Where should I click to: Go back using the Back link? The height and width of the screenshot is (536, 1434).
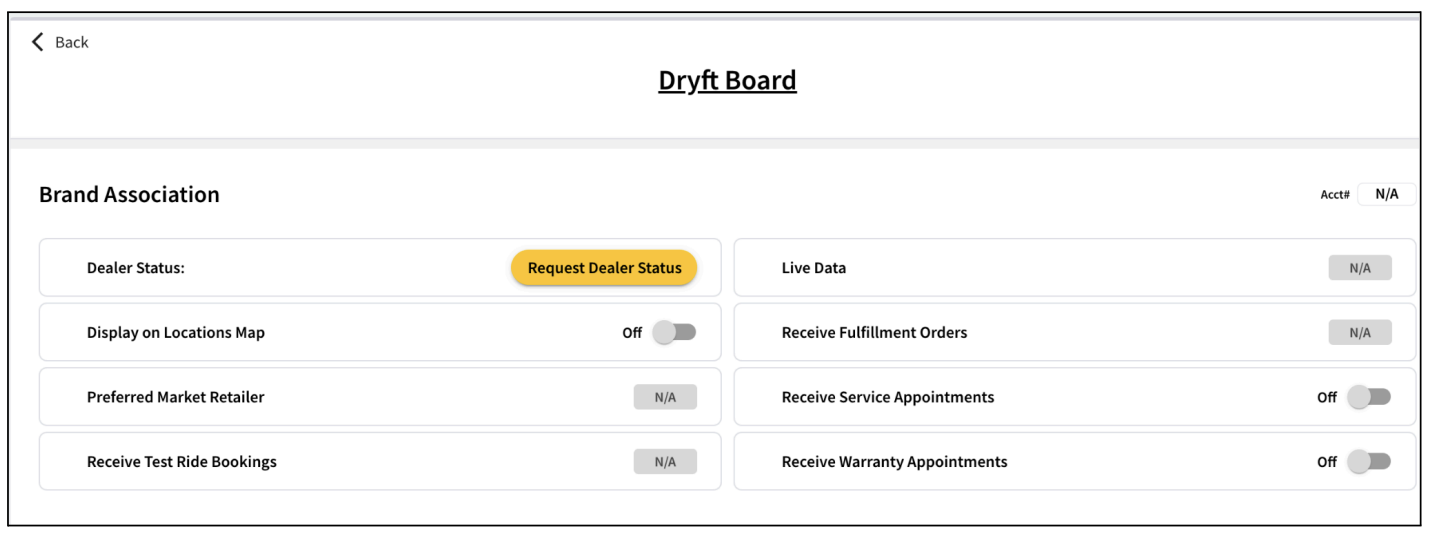60,42
